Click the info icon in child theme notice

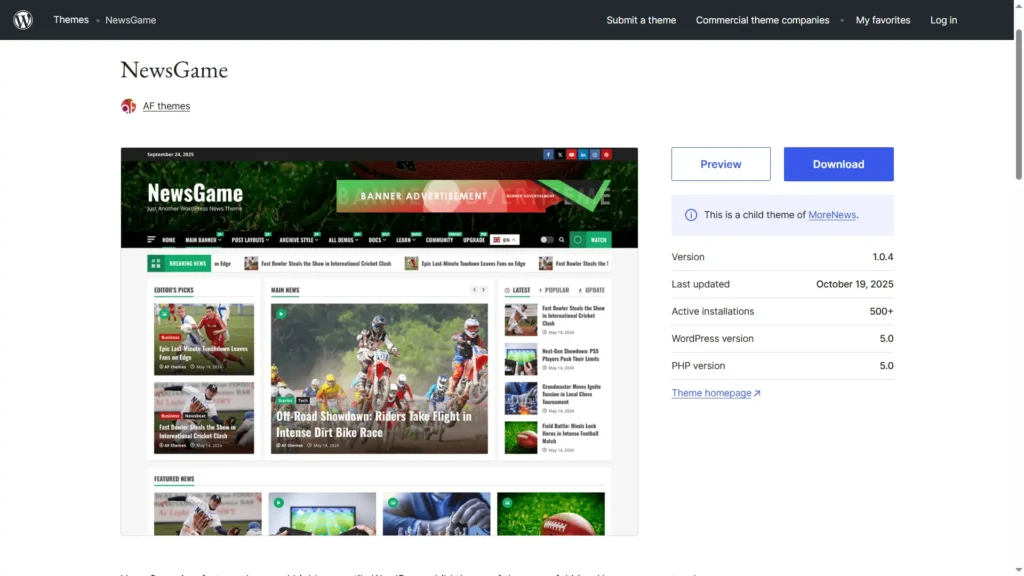[690, 215]
